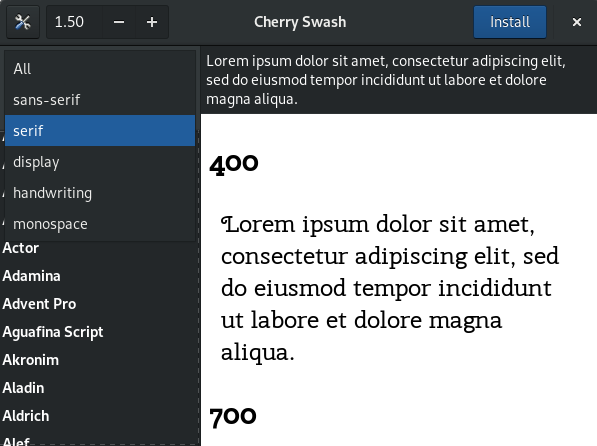Select the All category filter
This screenshot has height=446, width=597.
coord(100,69)
